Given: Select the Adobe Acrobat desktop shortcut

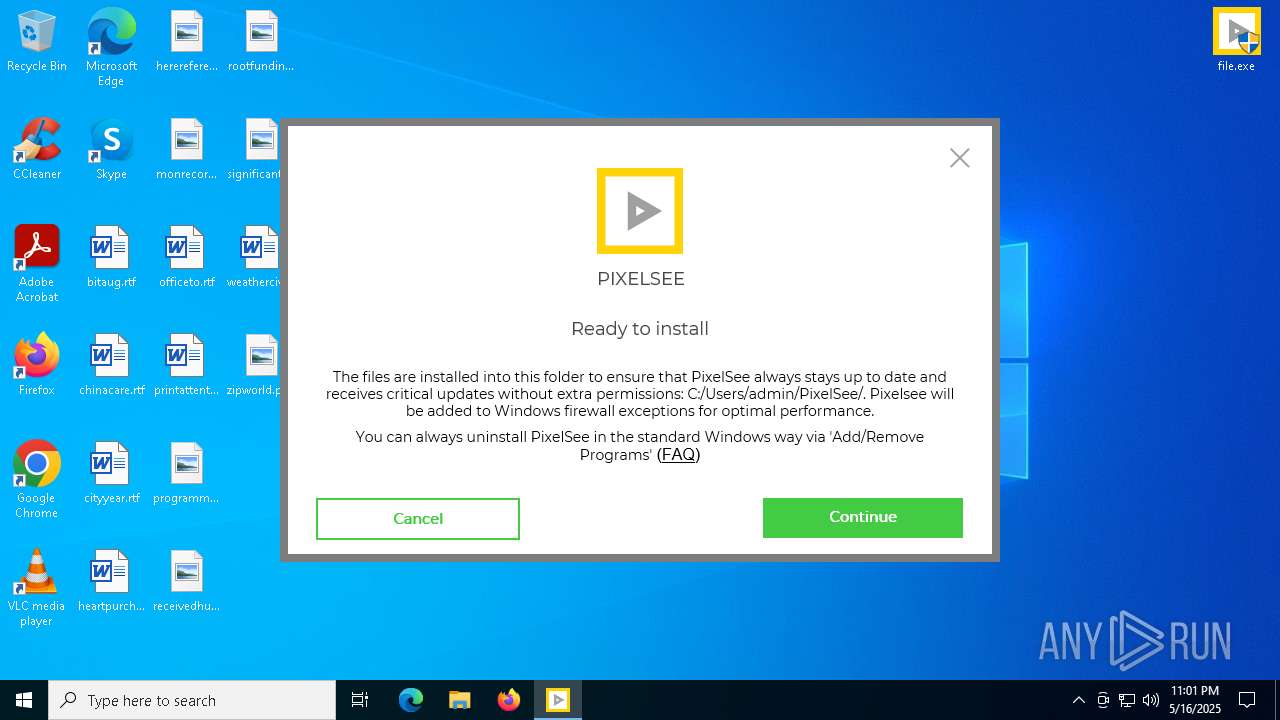Looking at the screenshot, I should [x=37, y=263].
